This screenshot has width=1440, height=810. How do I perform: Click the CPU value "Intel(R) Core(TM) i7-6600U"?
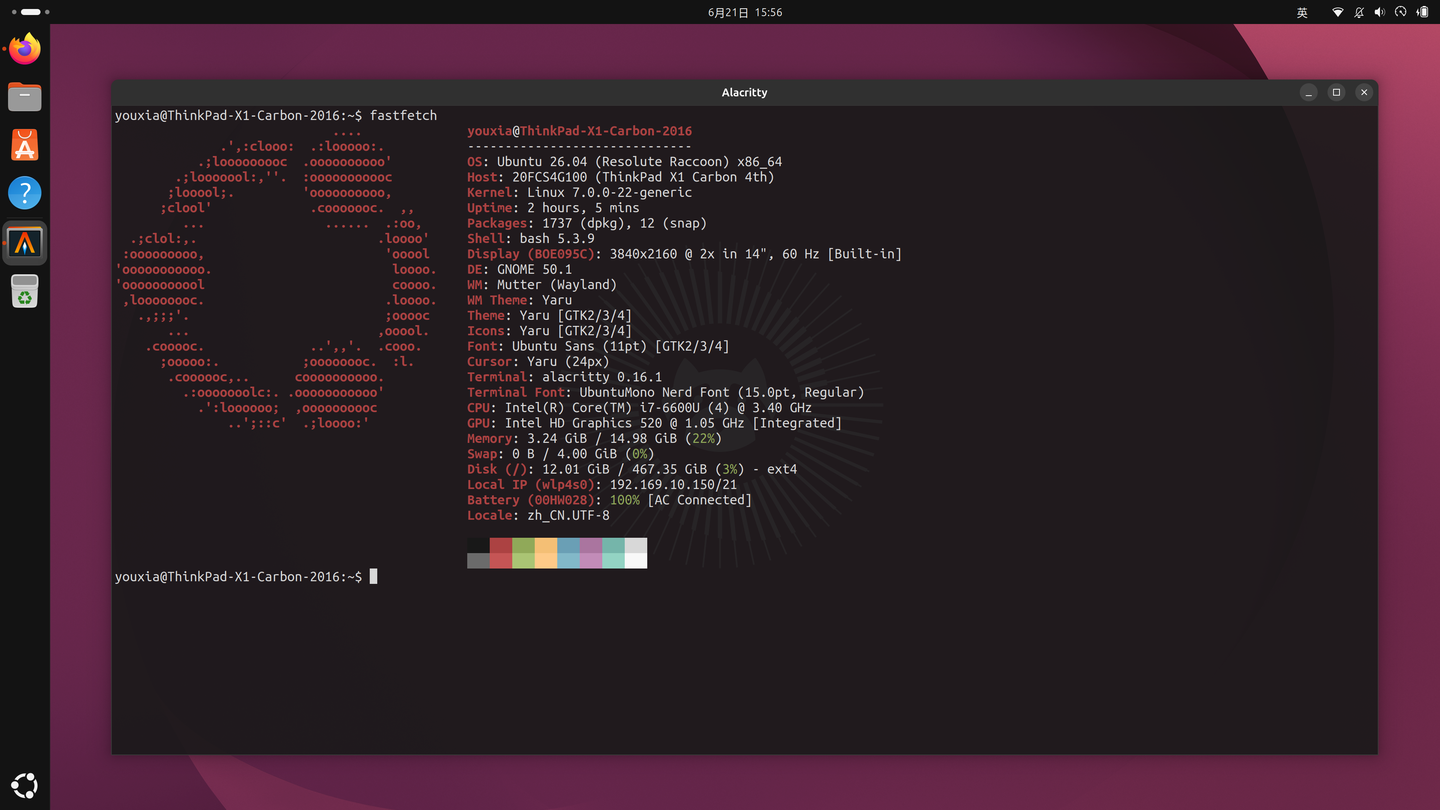(602, 408)
